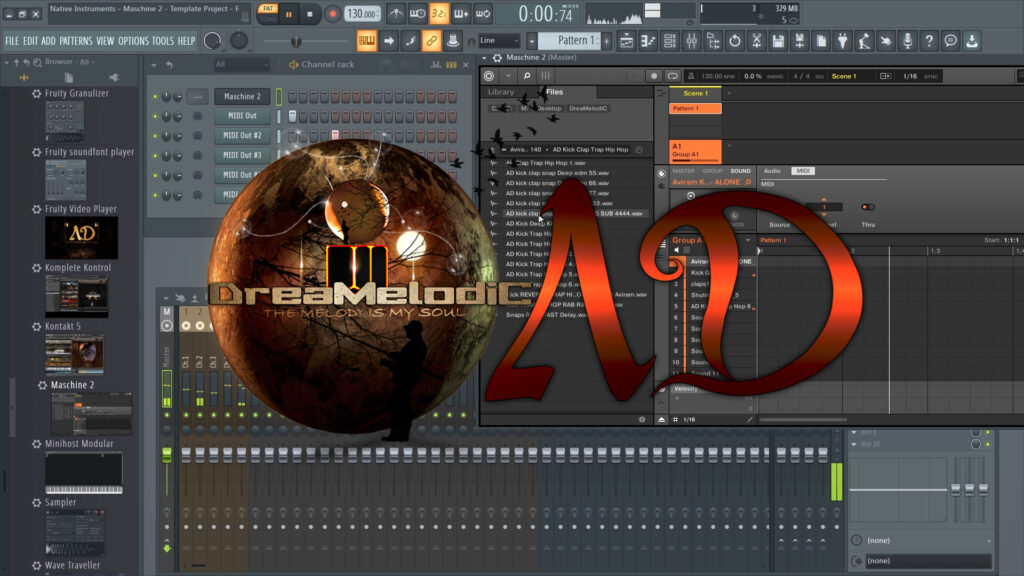The width and height of the screenshot is (1024, 576).
Task: Toggle the Thru switch in Maschine MIDI
Action: 867,207
